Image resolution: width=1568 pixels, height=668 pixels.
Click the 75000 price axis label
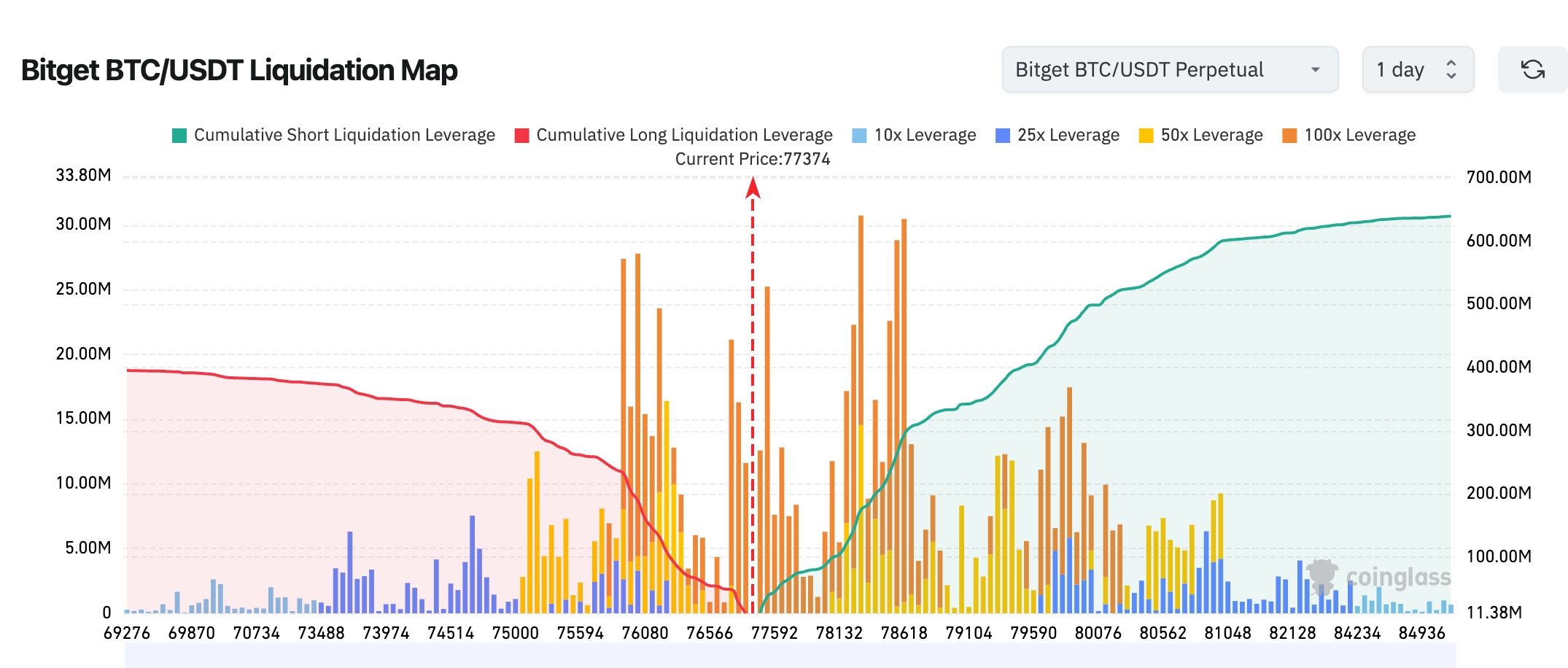[516, 633]
